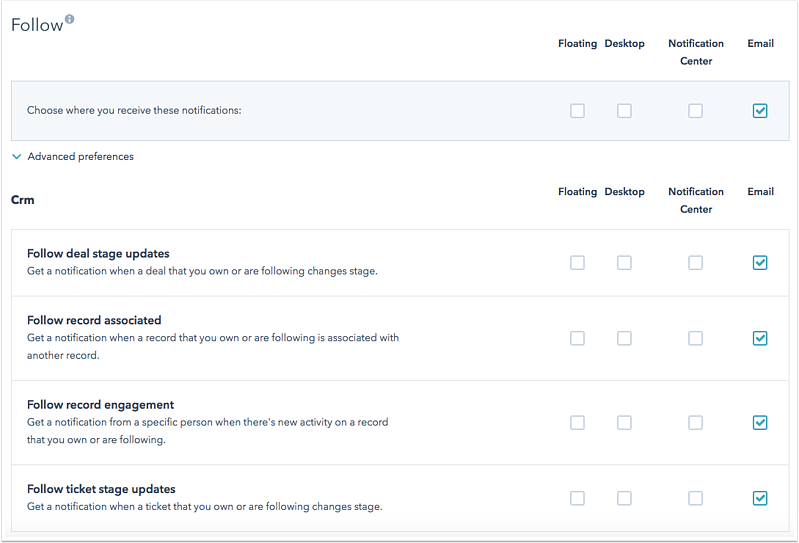Uncheck Email for Follow record engagement

760,423
